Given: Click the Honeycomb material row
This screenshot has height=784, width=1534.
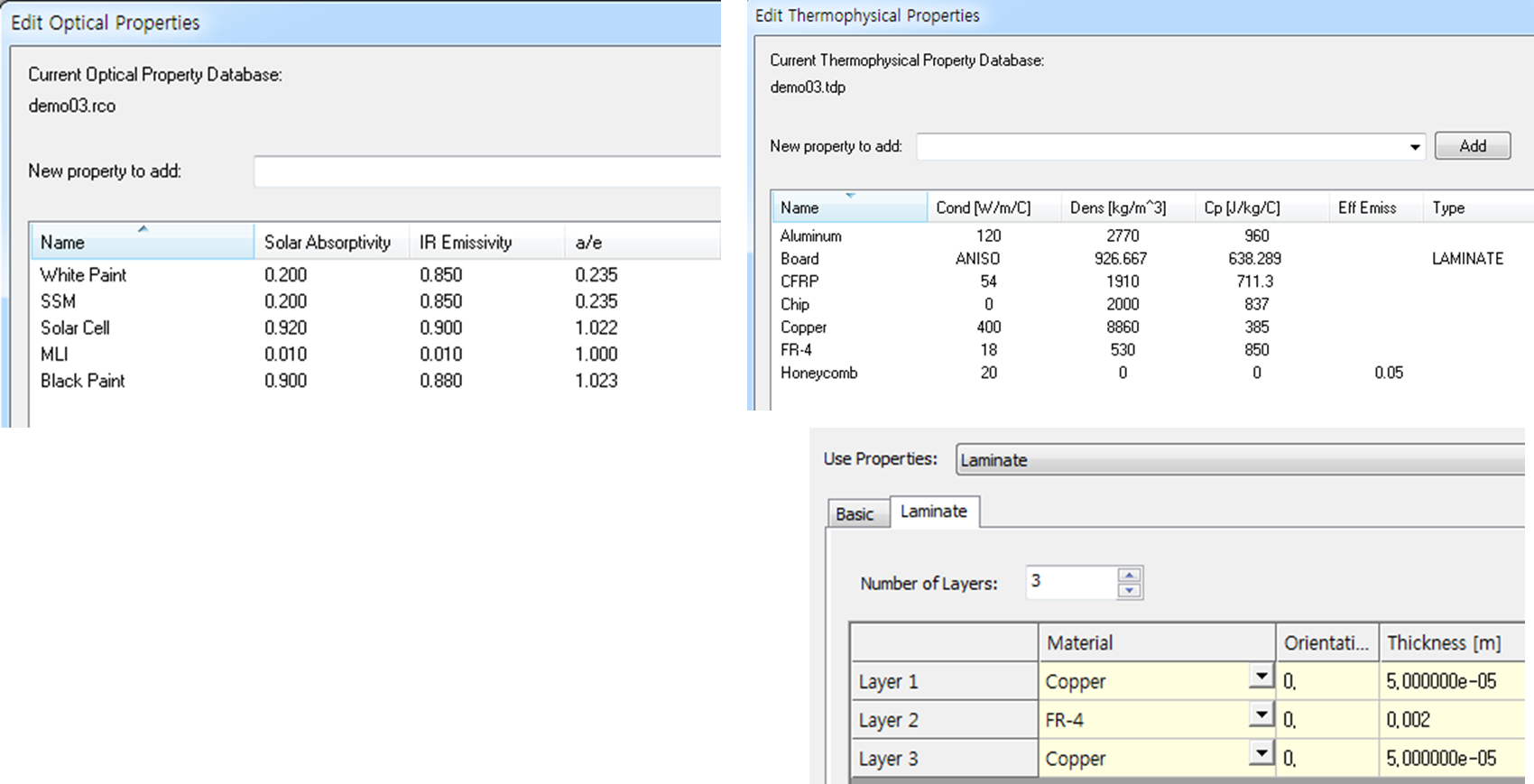Looking at the screenshot, I should click(x=1152, y=373).
